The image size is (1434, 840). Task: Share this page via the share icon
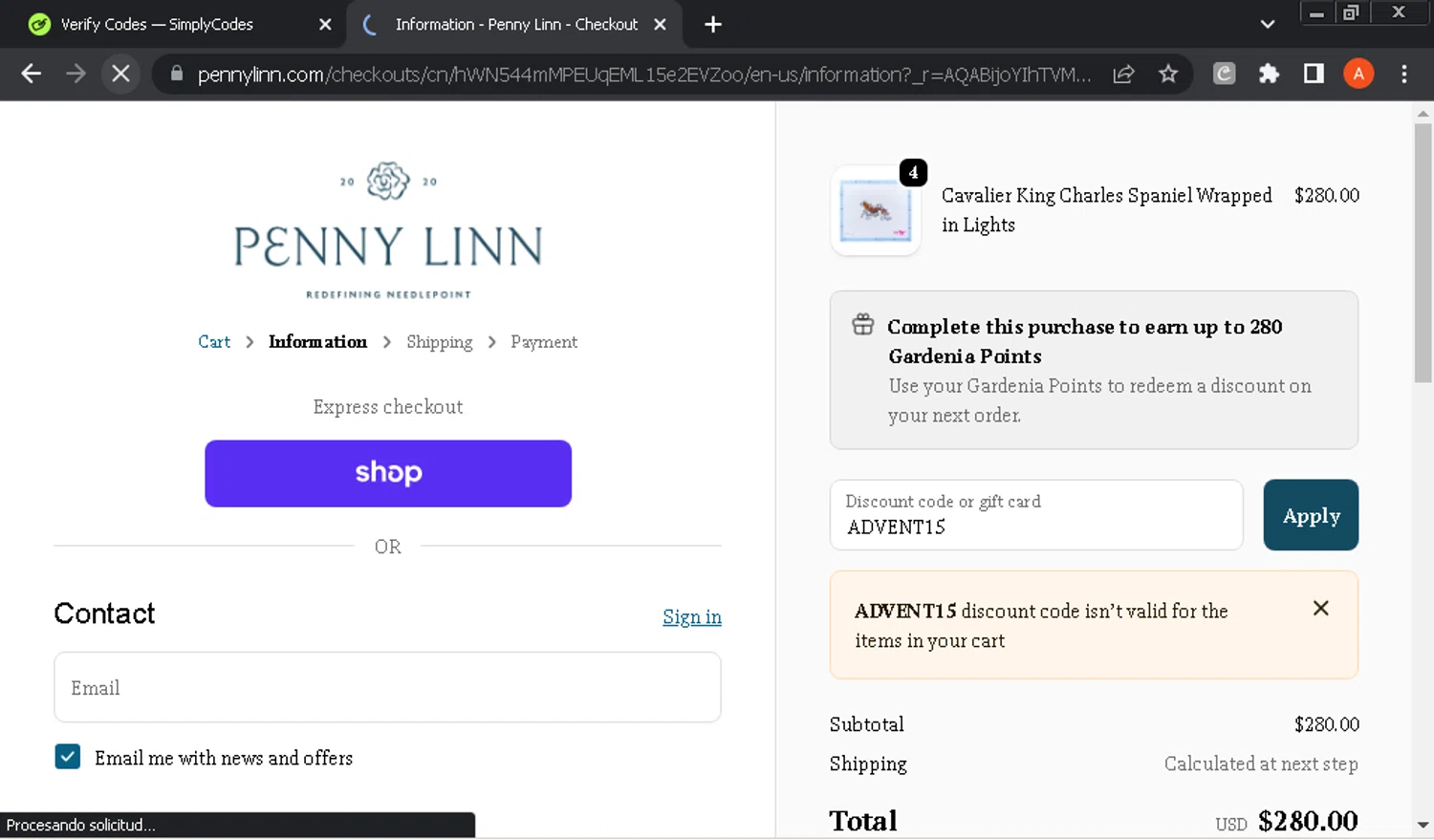[1123, 74]
